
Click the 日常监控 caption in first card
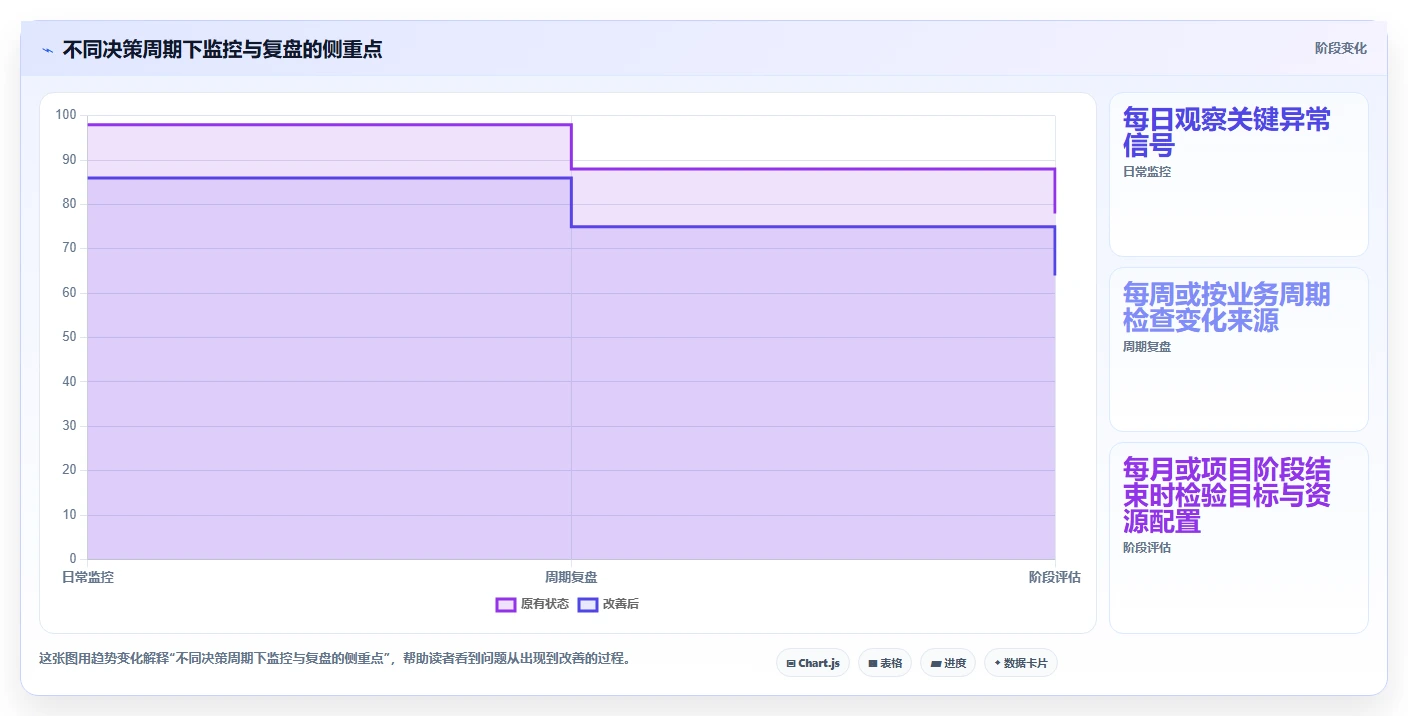pos(1147,172)
